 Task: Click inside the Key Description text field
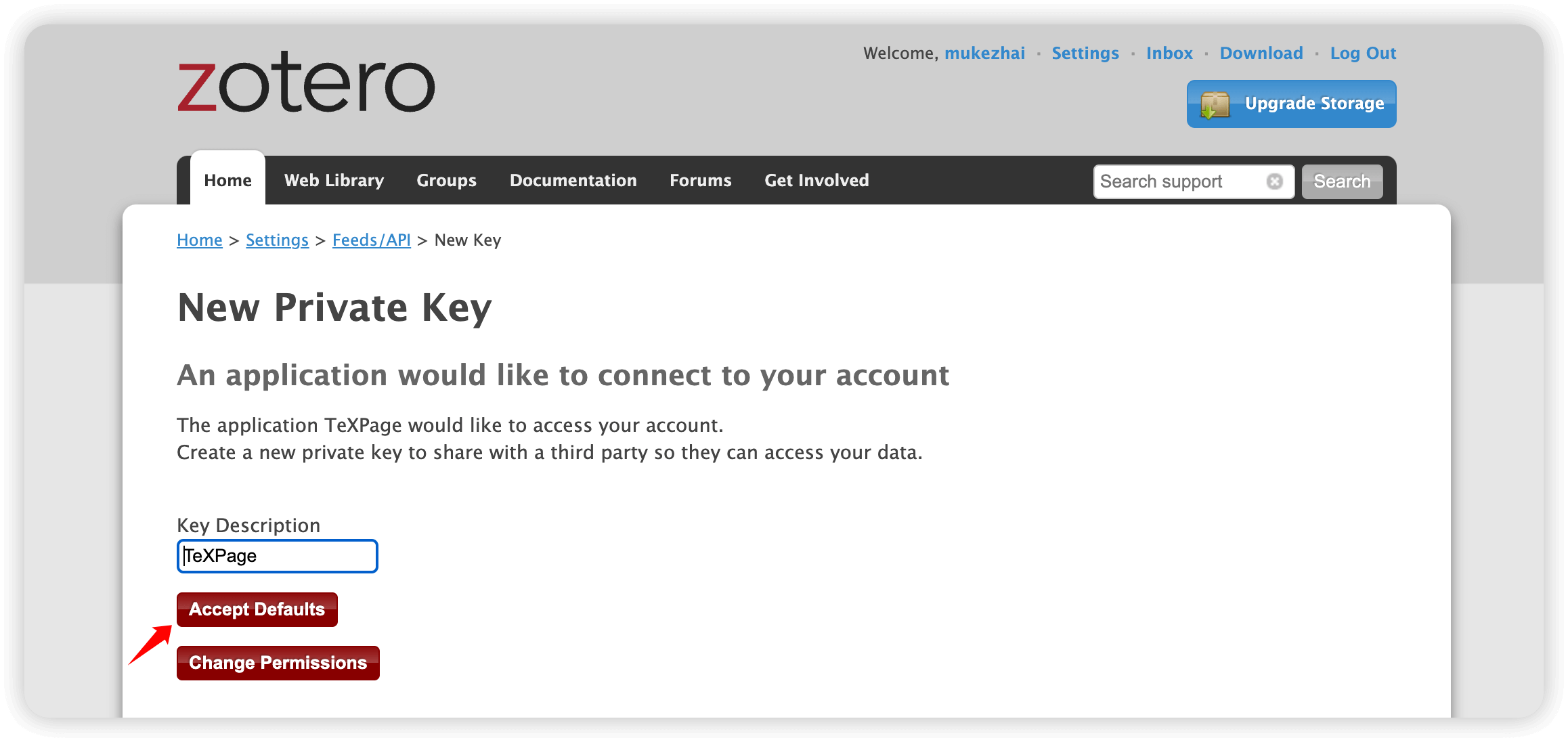pyautogui.click(x=276, y=556)
